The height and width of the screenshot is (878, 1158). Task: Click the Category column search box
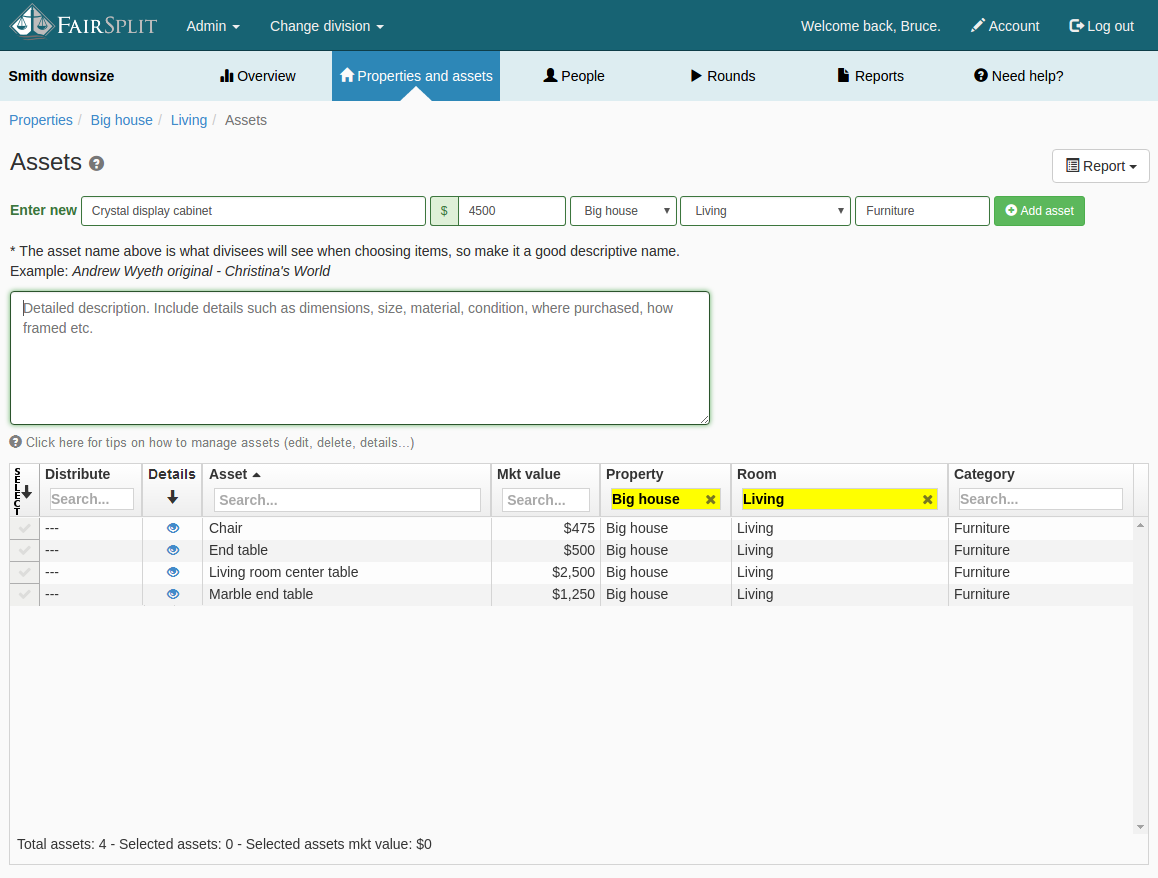tap(1041, 499)
